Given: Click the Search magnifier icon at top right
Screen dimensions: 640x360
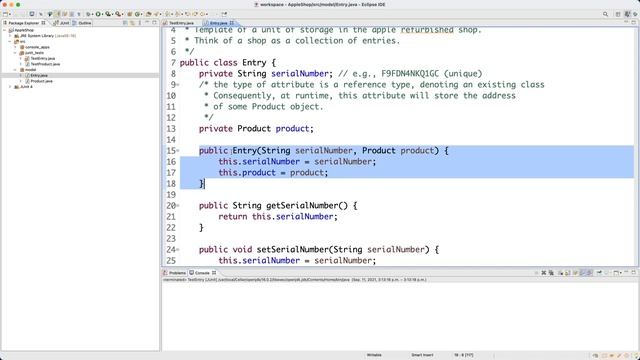Looking at the screenshot, I should [605, 14].
